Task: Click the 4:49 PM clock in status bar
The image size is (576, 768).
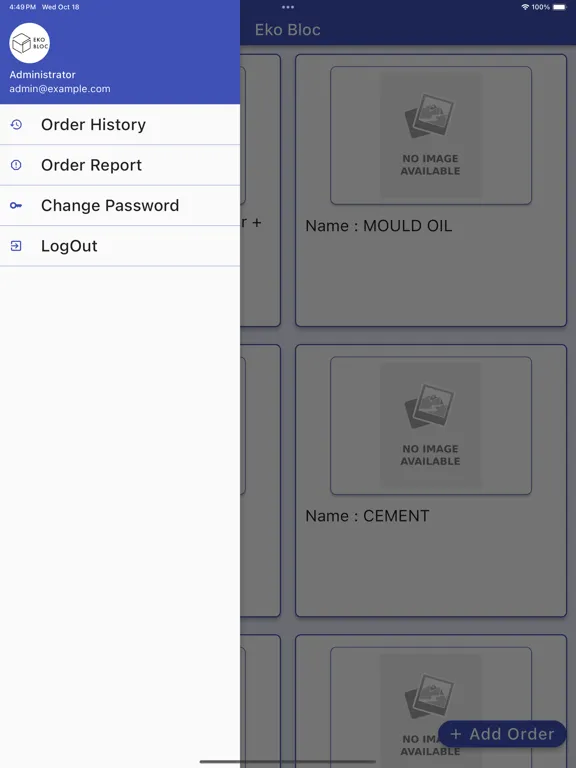Action: 23,7
